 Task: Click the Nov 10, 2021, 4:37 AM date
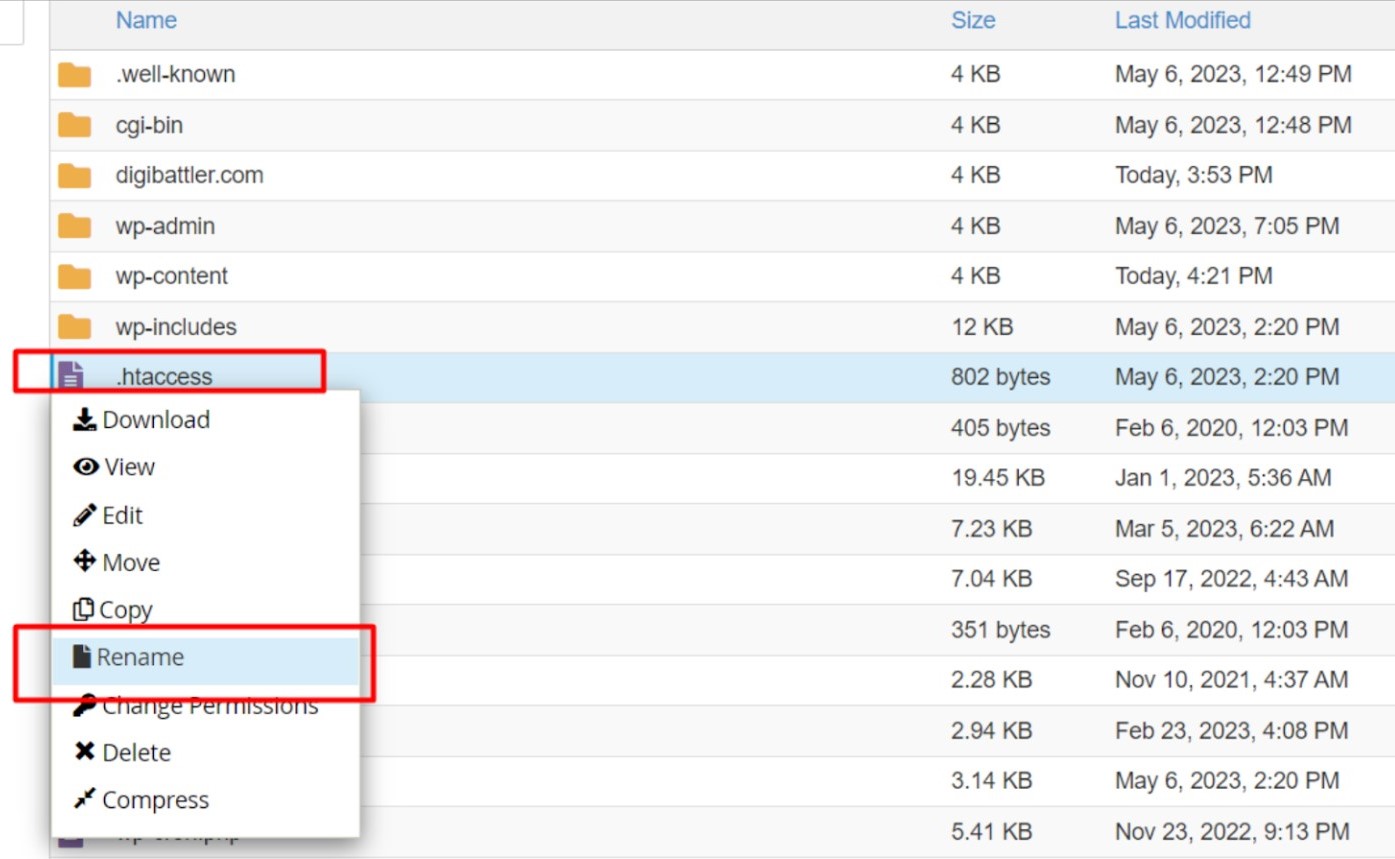(1232, 680)
